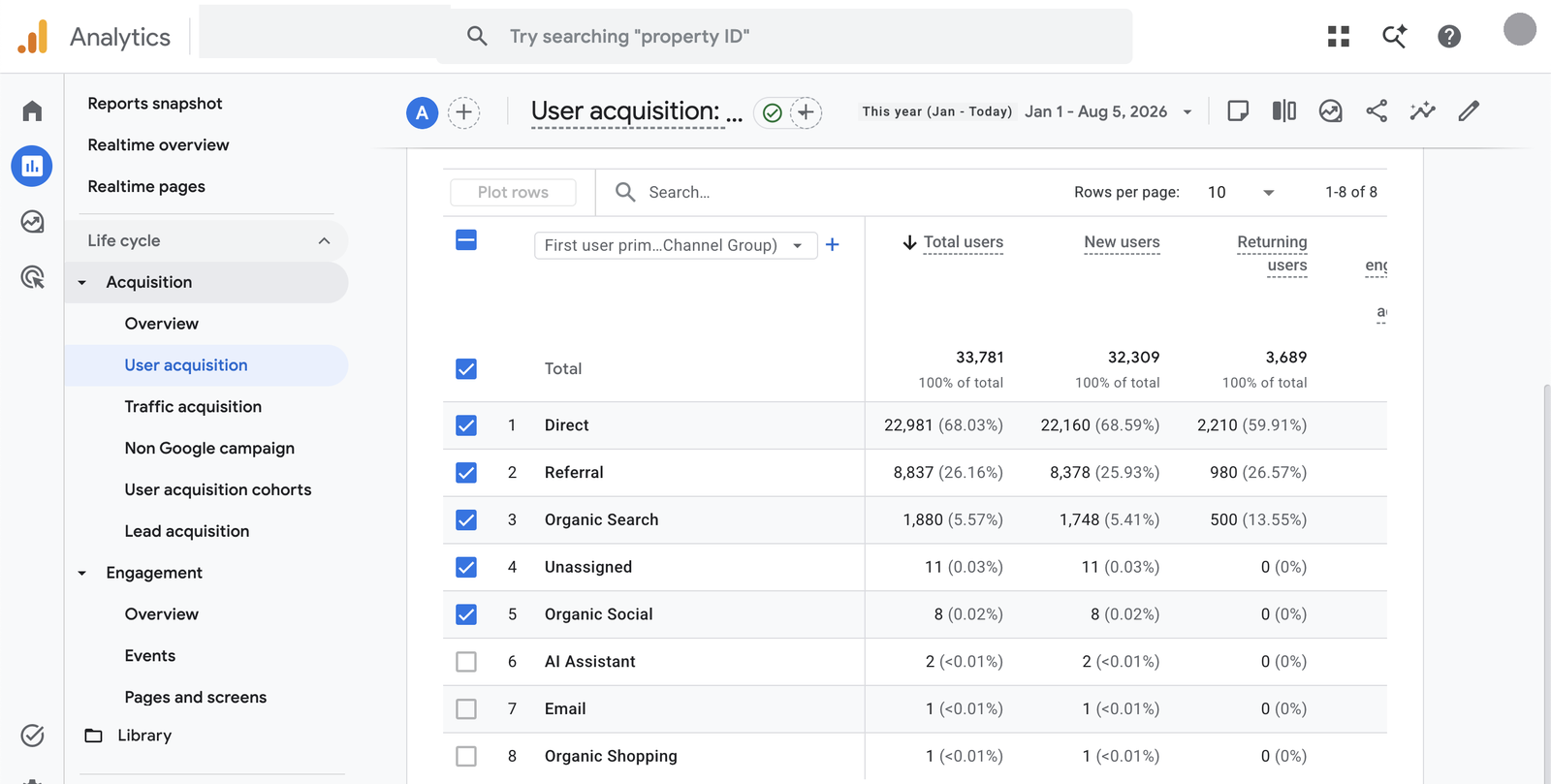This screenshot has width=1551, height=784.
Task: Sort by Total users arrow
Action: click(x=909, y=242)
